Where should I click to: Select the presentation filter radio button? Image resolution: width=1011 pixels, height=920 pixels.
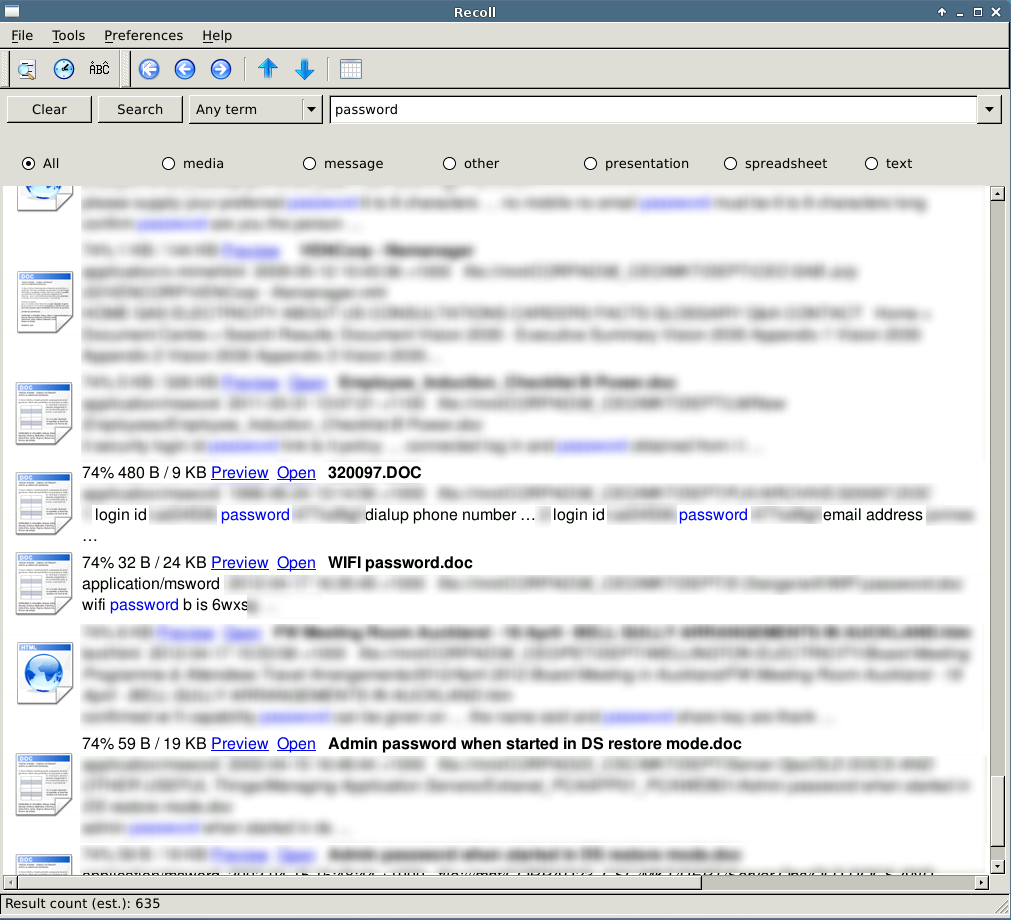pos(590,164)
